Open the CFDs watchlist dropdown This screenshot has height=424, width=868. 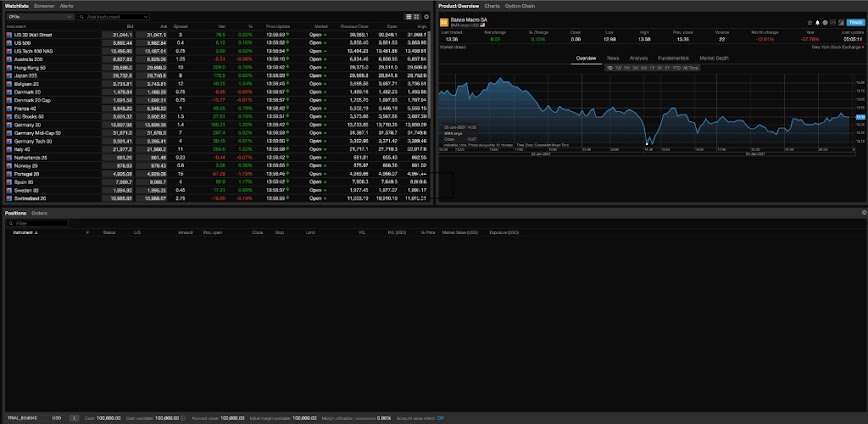(x=38, y=17)
